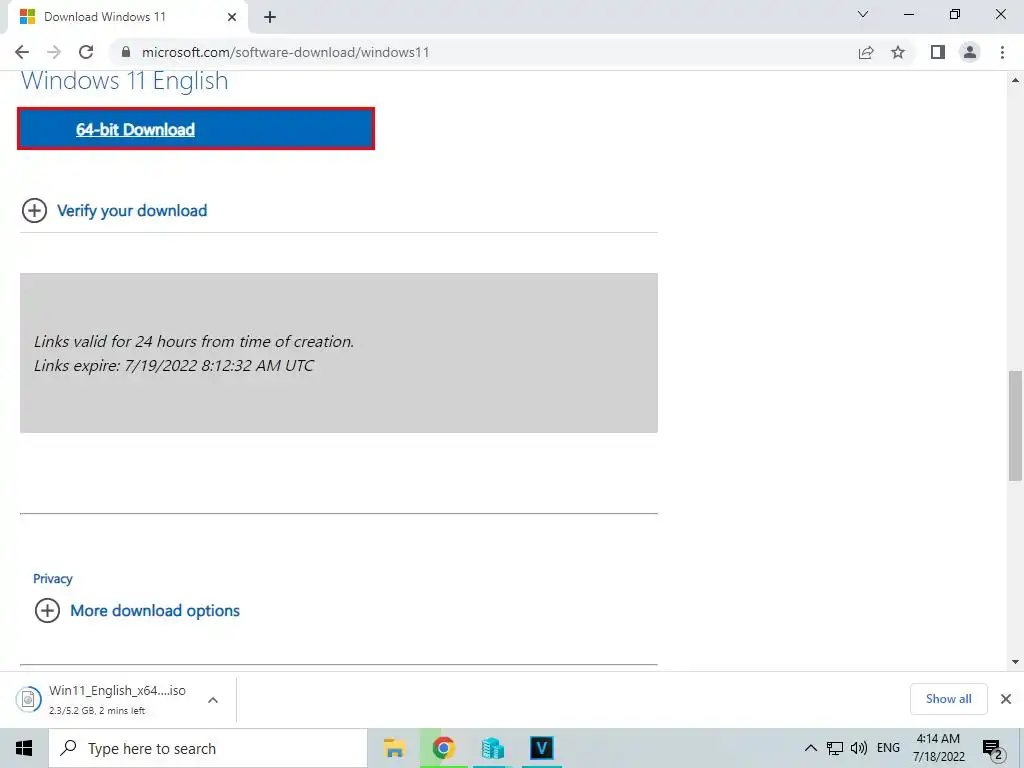
Task: Open Chrome three-dot menu
Action: [x=1002, y=52]
